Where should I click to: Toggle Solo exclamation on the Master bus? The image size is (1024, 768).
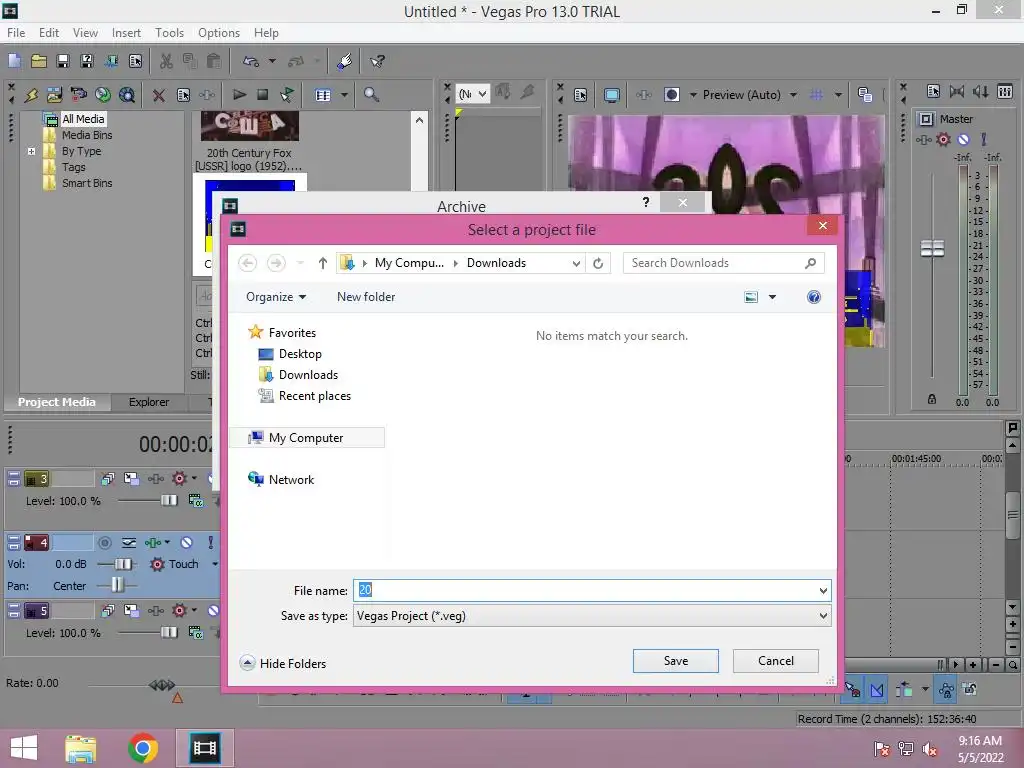point(984,139)
